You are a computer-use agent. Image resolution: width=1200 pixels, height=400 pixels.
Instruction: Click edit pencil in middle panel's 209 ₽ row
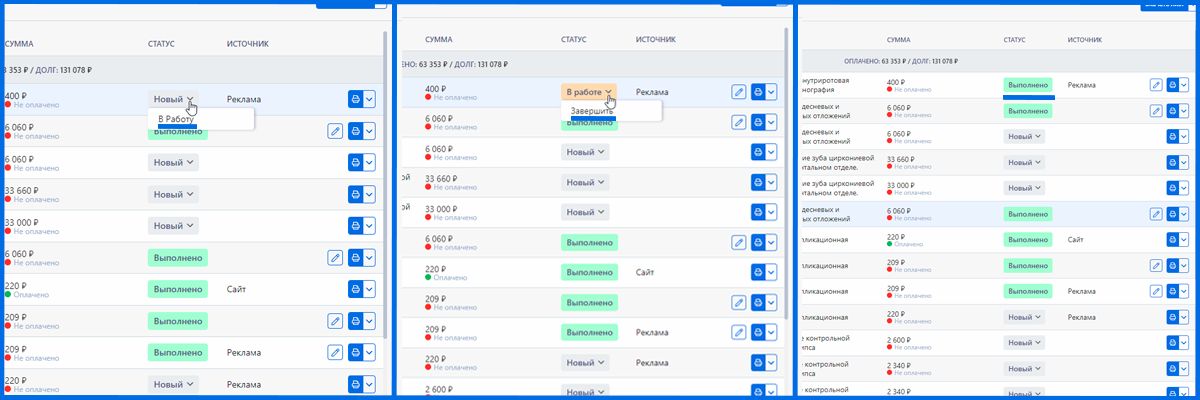(739, 302)
